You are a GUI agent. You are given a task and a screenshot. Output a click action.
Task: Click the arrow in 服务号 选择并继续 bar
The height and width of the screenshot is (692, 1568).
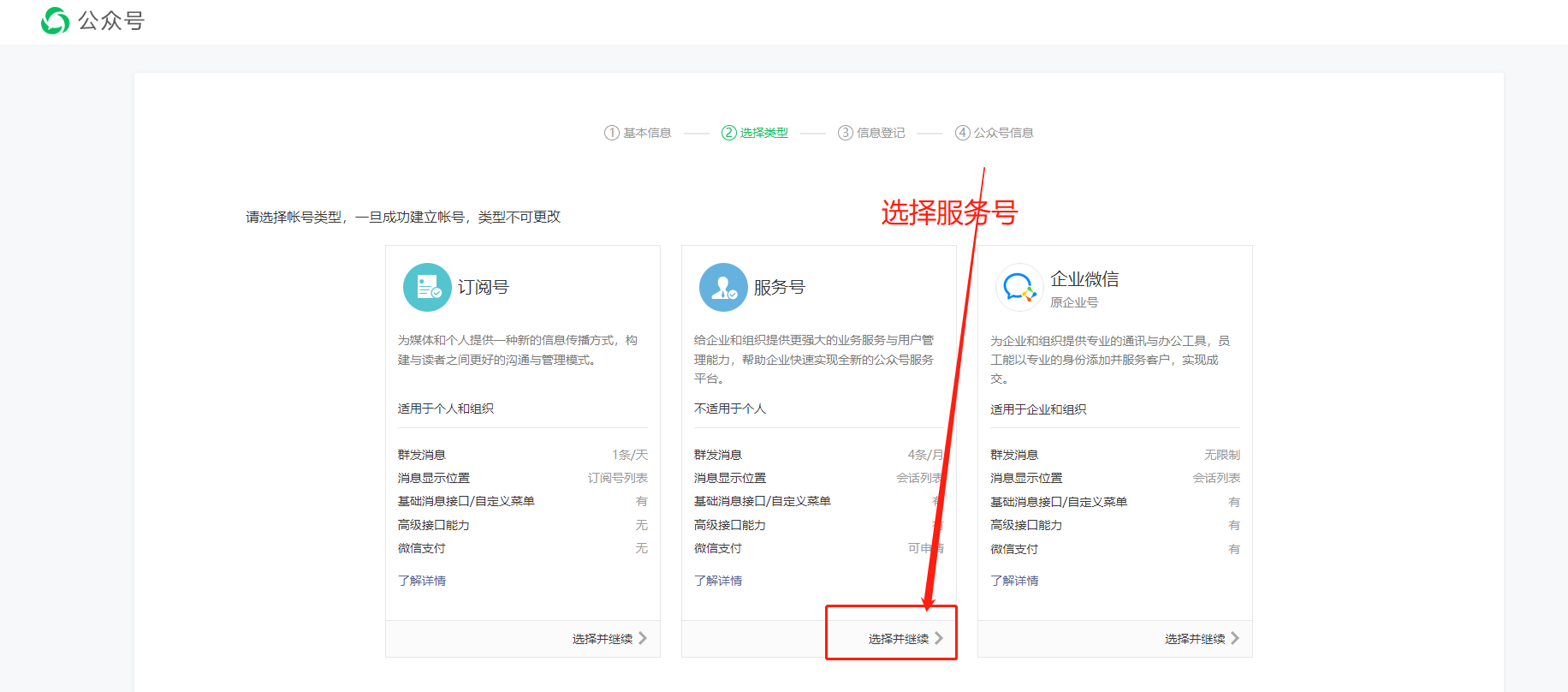click(x=939, y=638)
